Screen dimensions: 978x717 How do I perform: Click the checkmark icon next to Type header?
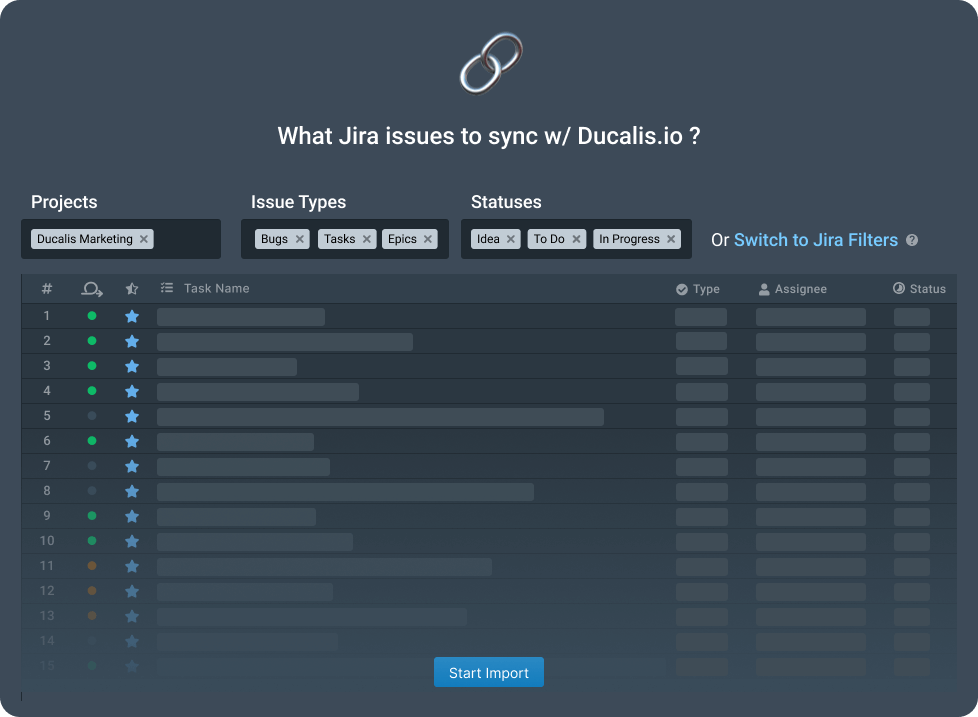682,289
